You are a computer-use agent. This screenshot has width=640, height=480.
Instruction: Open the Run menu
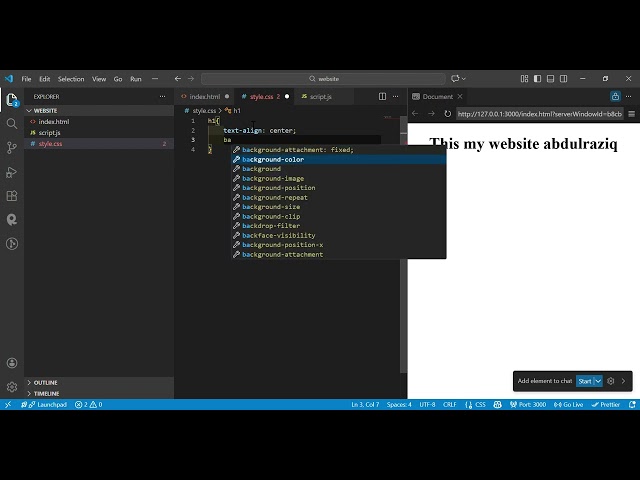[x=136, y=79]
